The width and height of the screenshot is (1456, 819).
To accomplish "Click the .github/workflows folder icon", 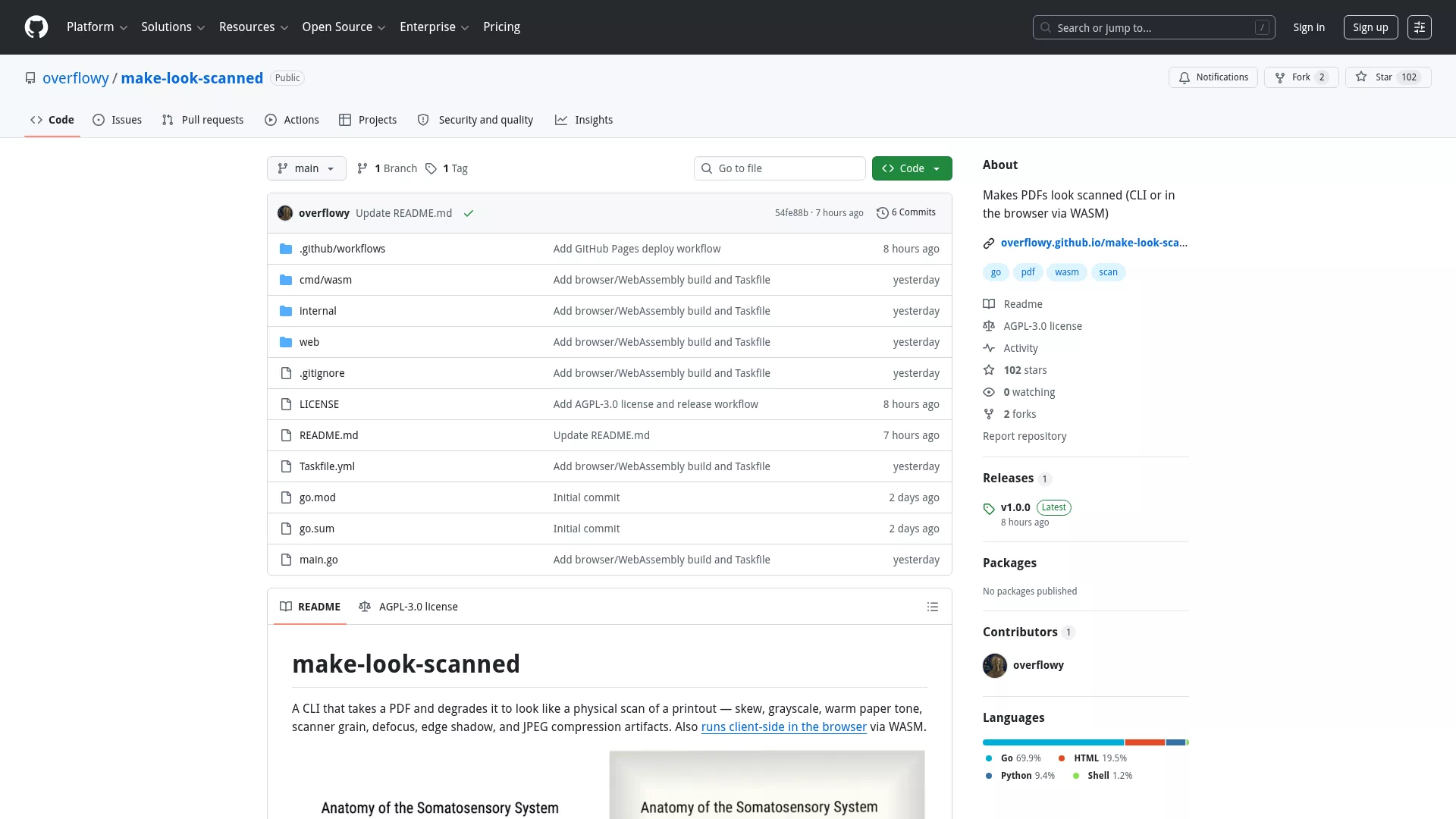I will coord(286,249).
